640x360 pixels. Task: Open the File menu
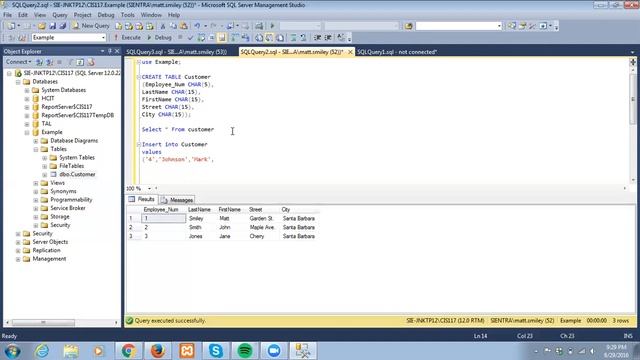click(x=7, y=15)
